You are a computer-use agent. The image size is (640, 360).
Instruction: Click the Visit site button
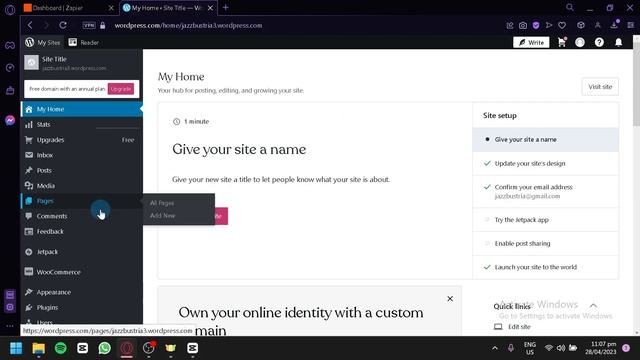[x=600, y=87]
